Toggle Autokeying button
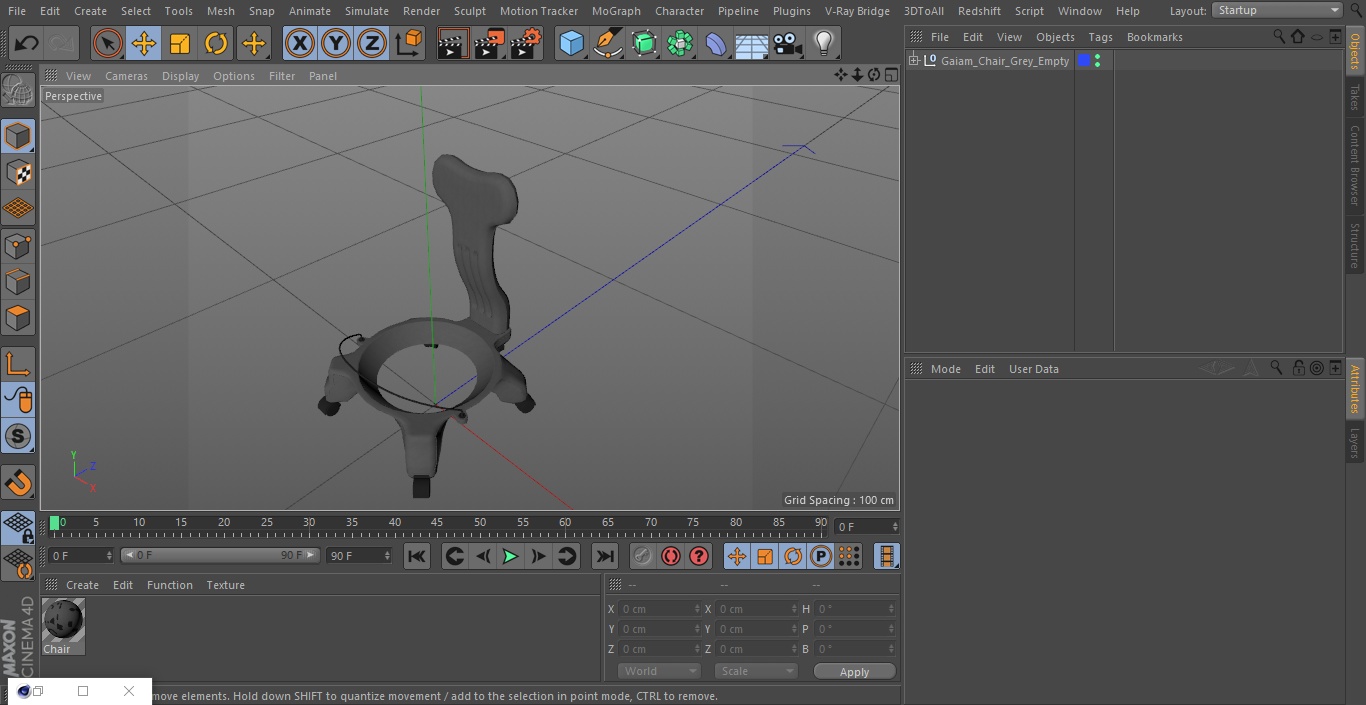The width and height of the screenshot is (1366, 705). (671, 556)
